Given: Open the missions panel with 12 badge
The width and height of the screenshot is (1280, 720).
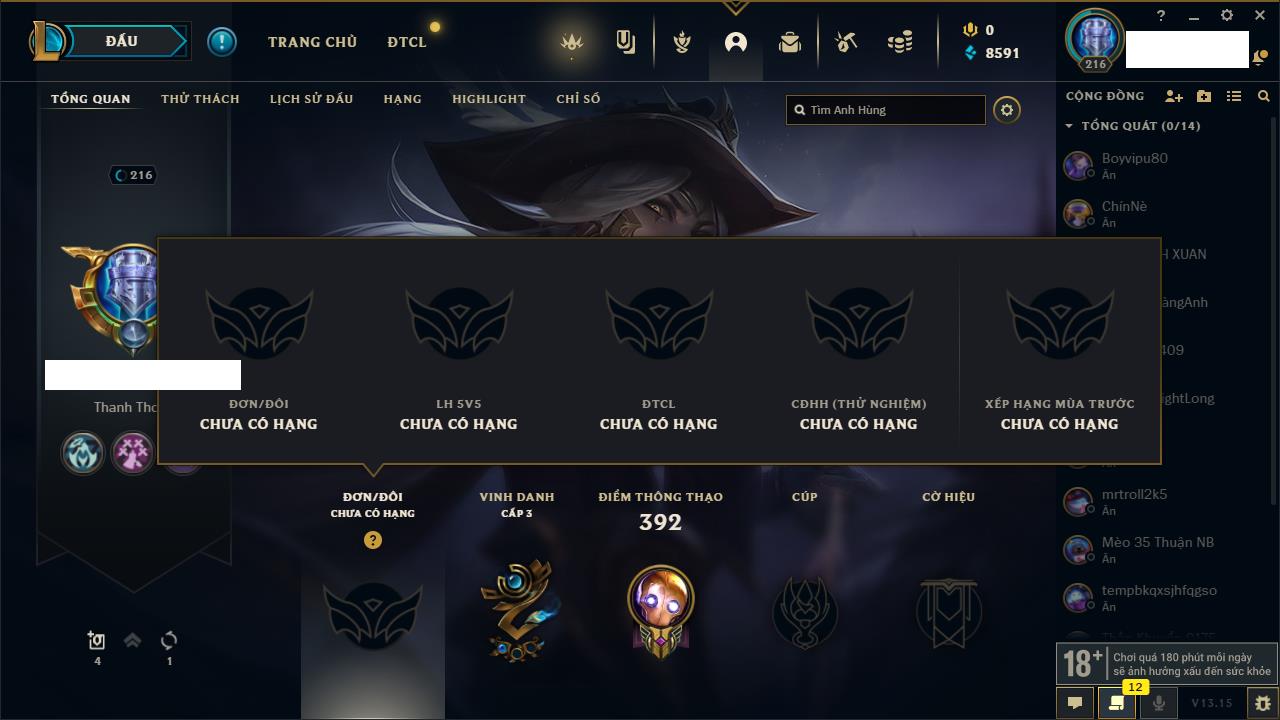Looking at the screenshot, I should (1116, 703).
